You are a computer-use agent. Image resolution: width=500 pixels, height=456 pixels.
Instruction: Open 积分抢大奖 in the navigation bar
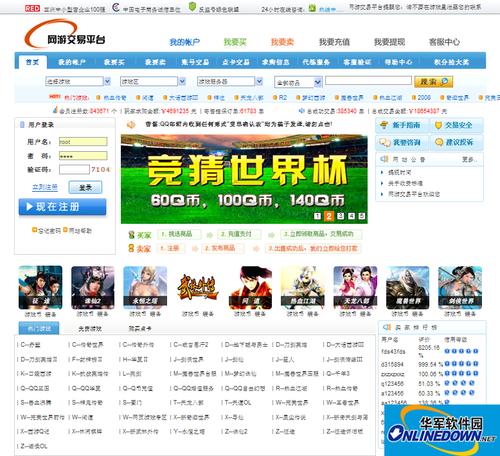tap(452, 62)
